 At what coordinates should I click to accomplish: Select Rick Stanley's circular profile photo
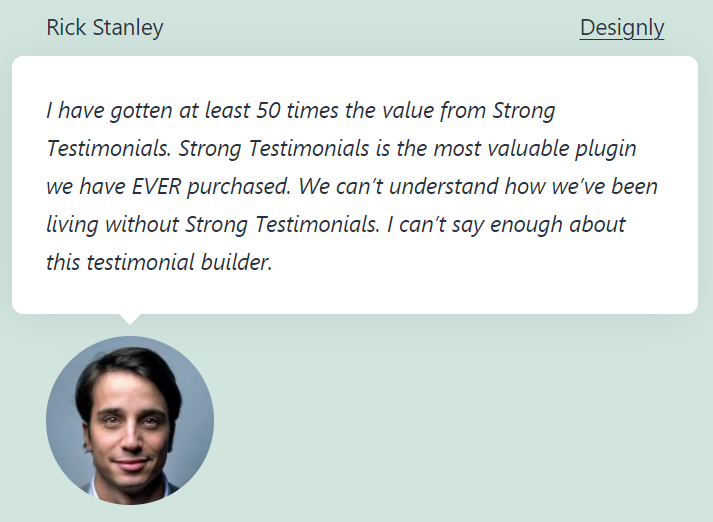coord(130,420)
